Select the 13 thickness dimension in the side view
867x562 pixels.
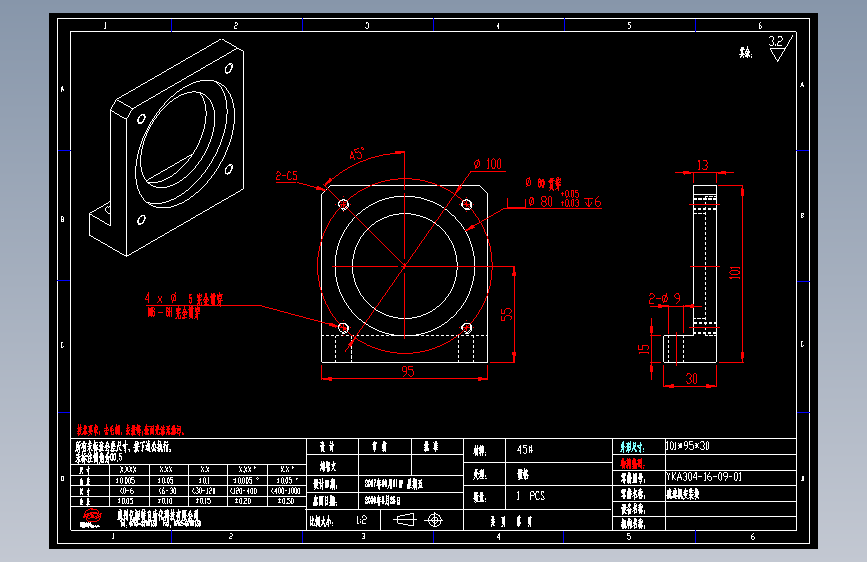[702, 165]
